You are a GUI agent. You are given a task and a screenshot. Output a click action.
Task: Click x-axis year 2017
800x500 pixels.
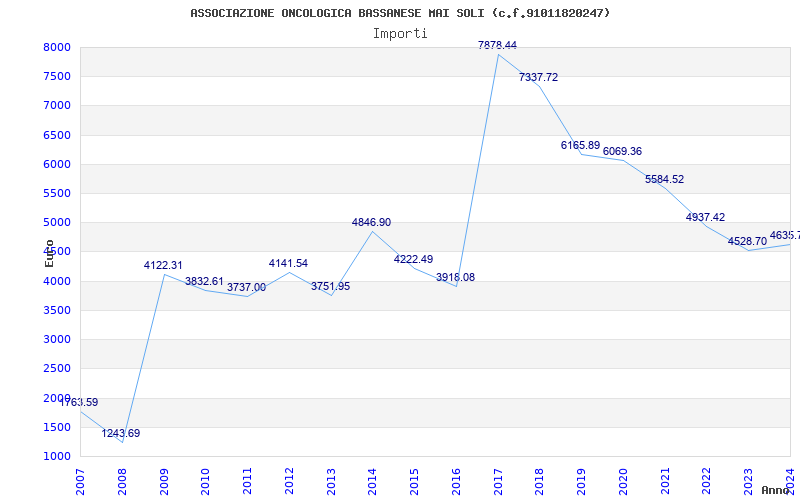click(498, 482)
